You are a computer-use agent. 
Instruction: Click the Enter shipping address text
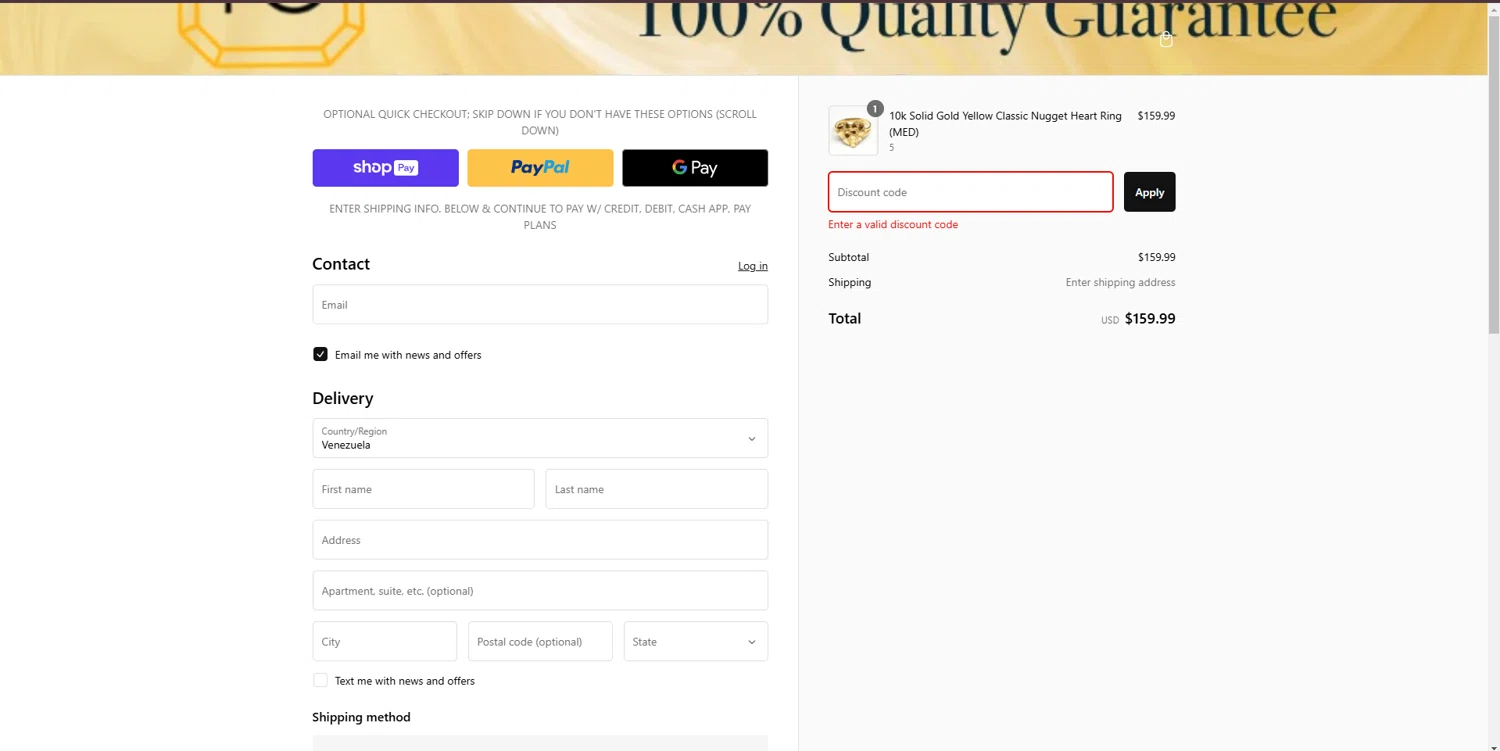coord(1120,283)
